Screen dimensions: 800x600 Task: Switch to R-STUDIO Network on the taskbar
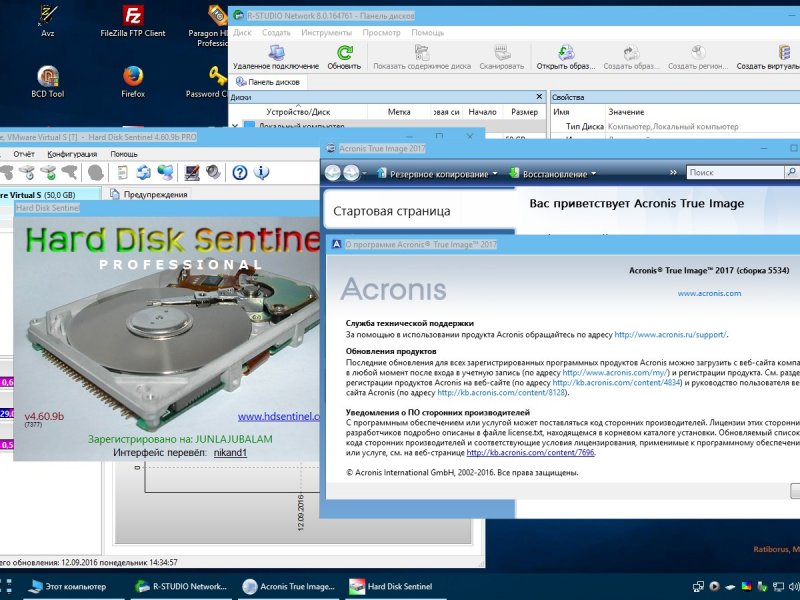tap(182, 587)
